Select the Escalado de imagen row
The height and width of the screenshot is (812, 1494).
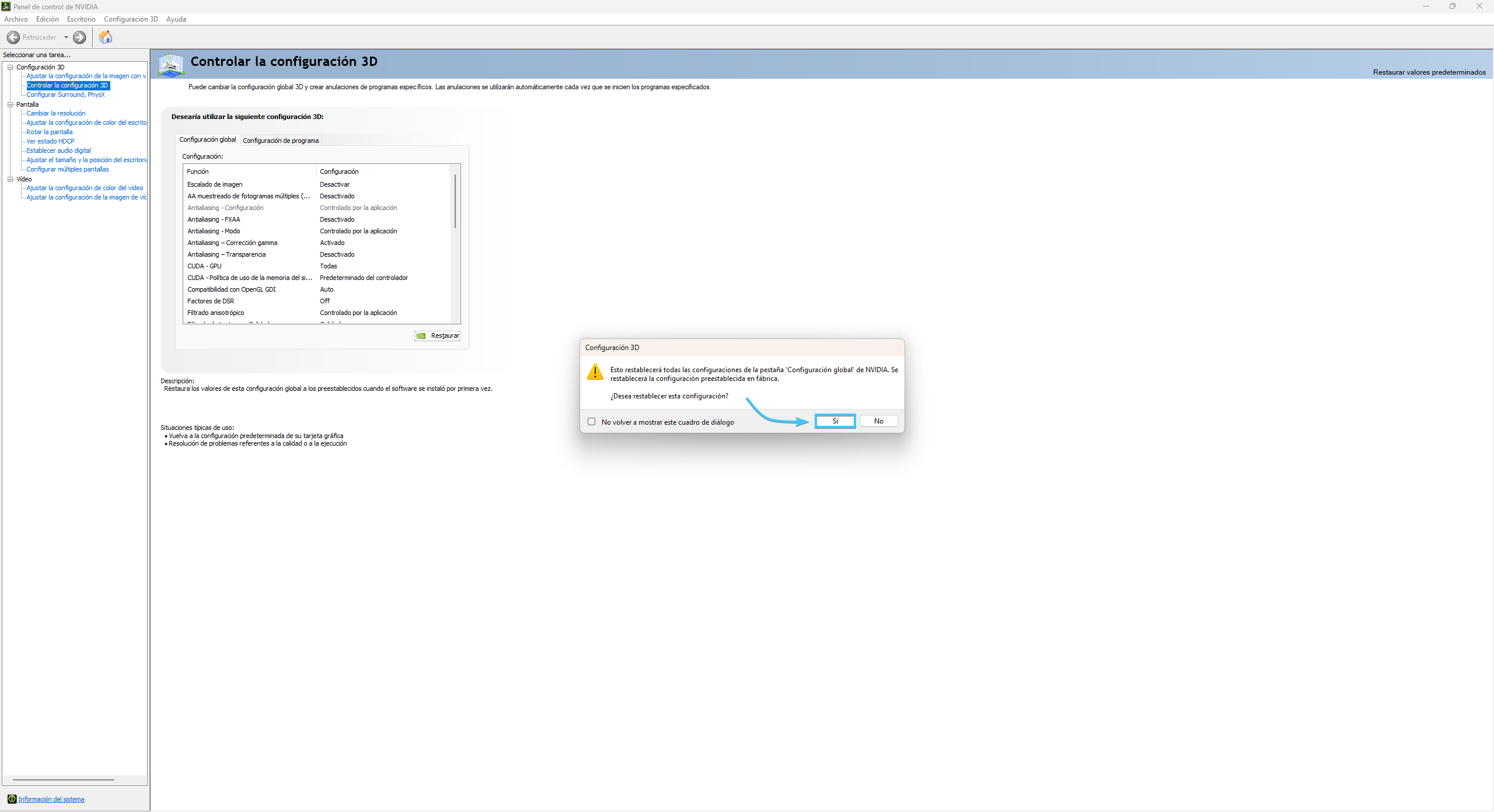tap(317, 184)
